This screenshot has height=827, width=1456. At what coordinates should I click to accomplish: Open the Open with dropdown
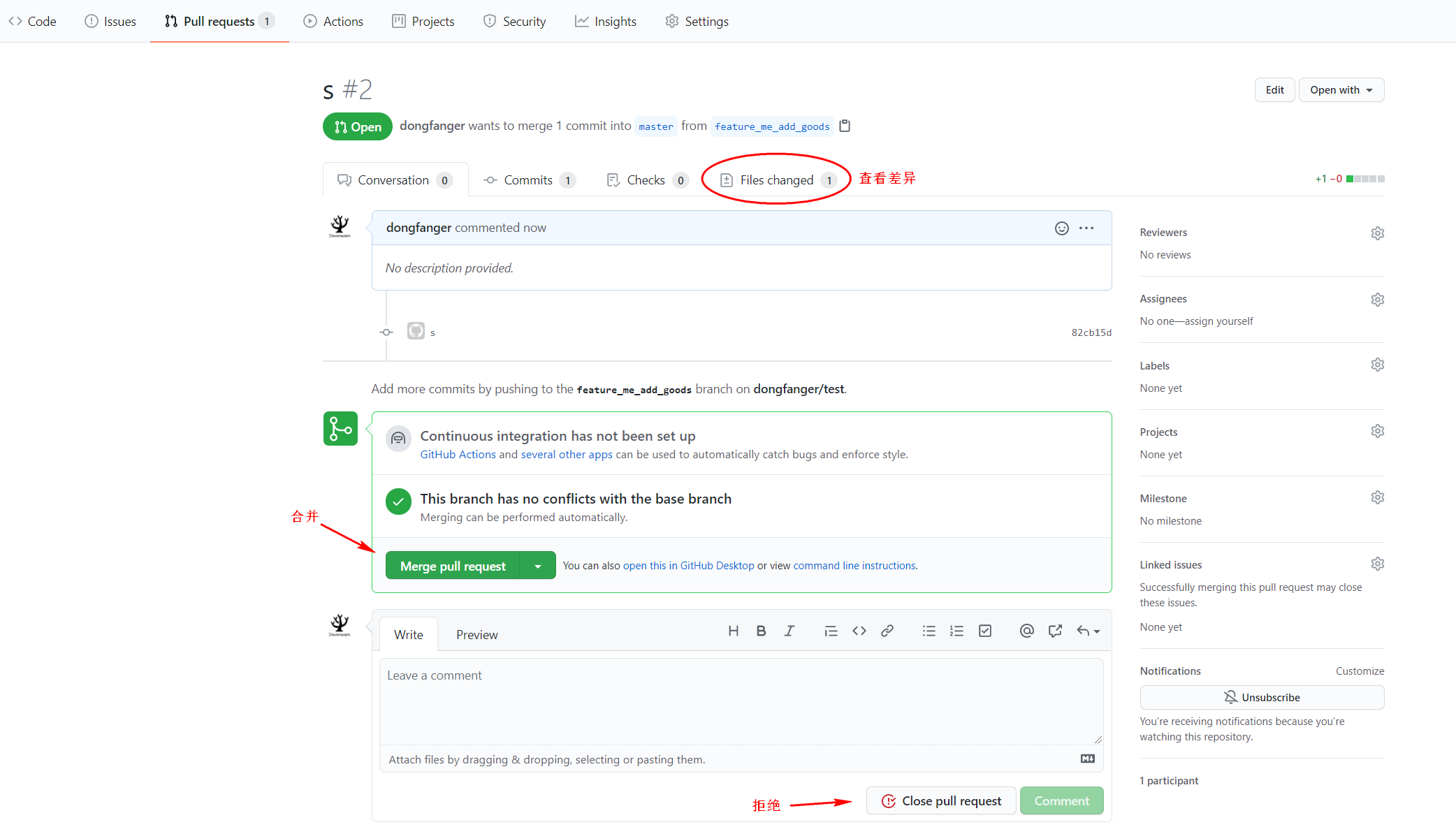click(1341, 90)
